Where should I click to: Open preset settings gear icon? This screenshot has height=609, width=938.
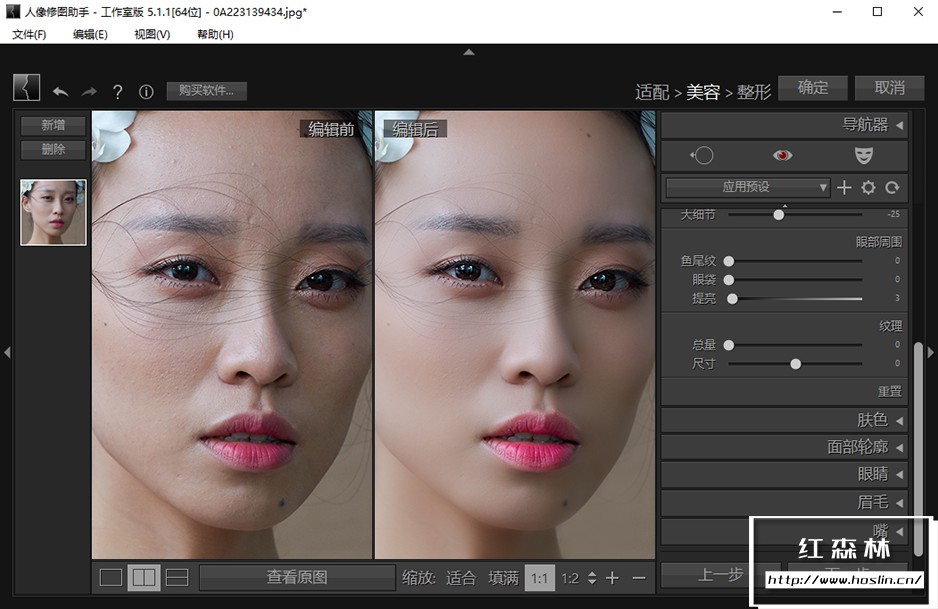(x=868, y=188)
